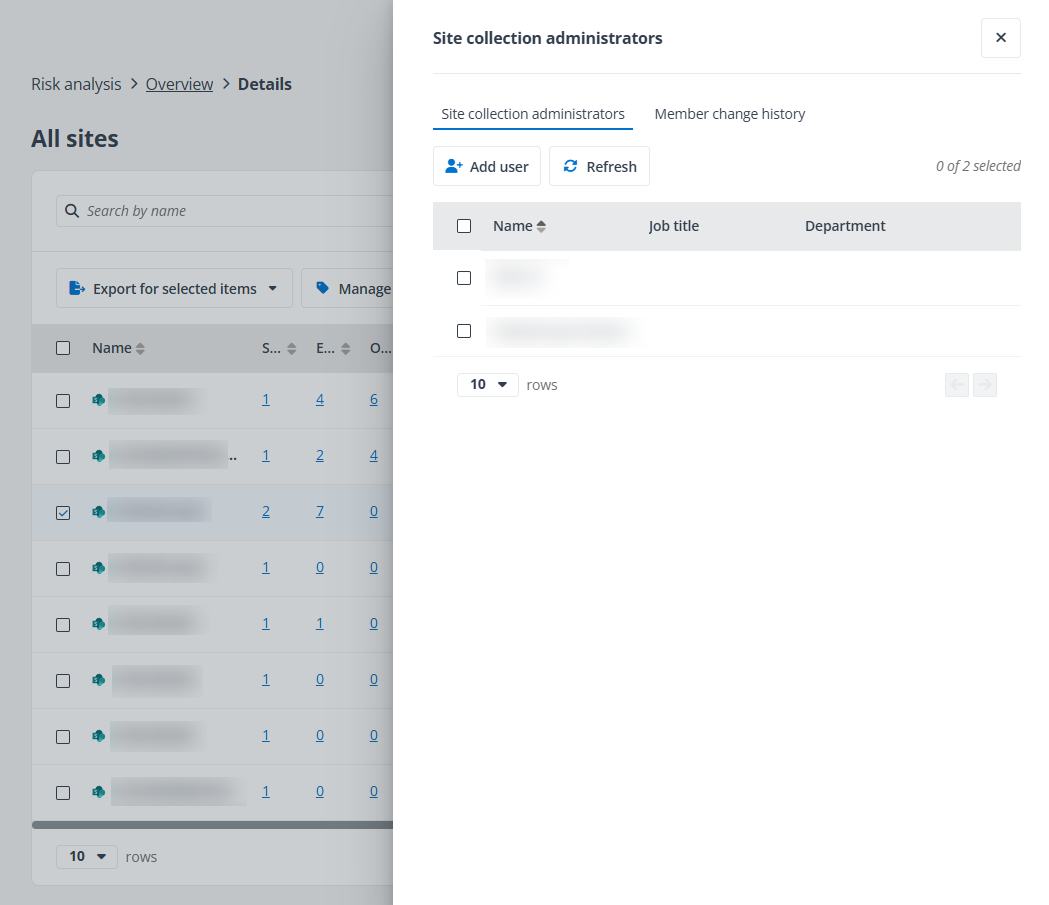Refresh the administrators list
This screenshot has width=1049, height=905.
click(x=599, y=166)
